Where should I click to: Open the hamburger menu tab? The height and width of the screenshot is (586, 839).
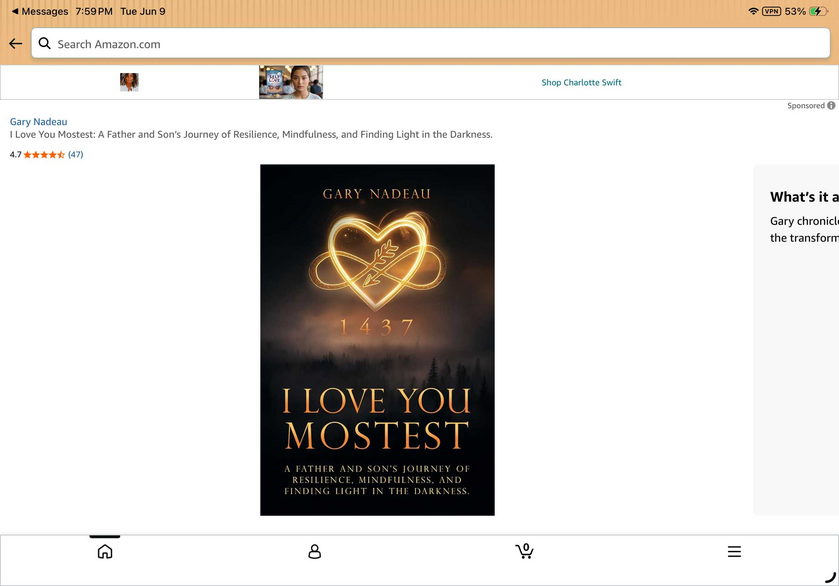click(734, 551)
